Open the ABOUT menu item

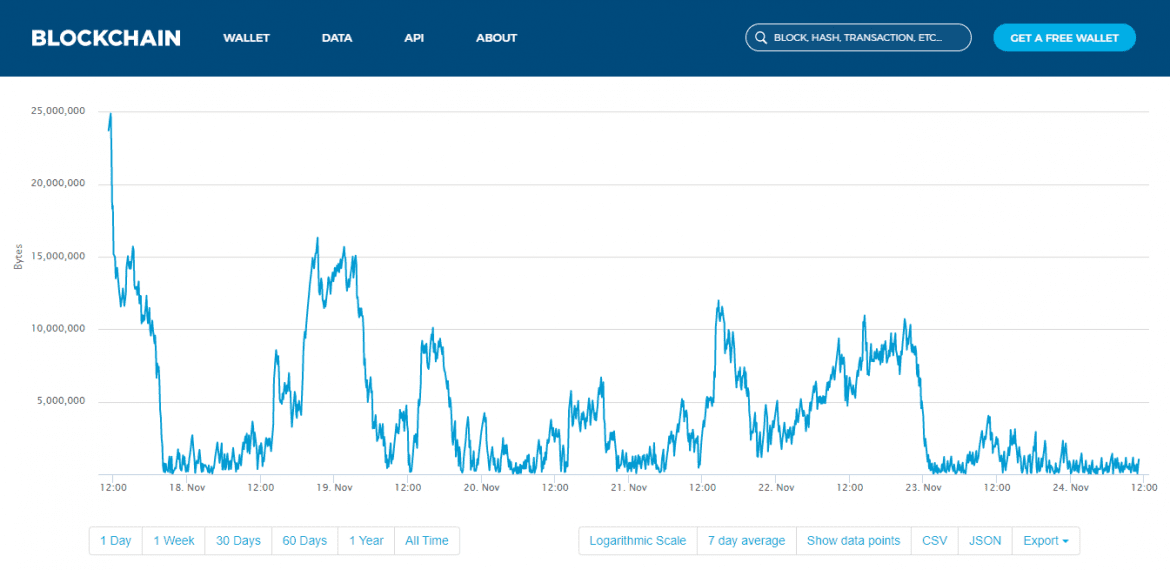tap(496, 38)
